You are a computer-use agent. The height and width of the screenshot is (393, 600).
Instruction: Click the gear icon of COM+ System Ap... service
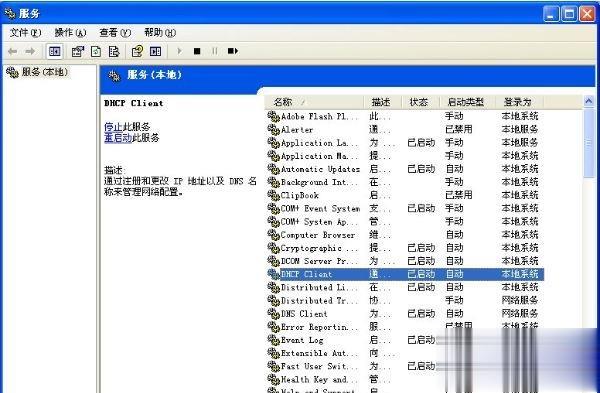tap(273, 222)
